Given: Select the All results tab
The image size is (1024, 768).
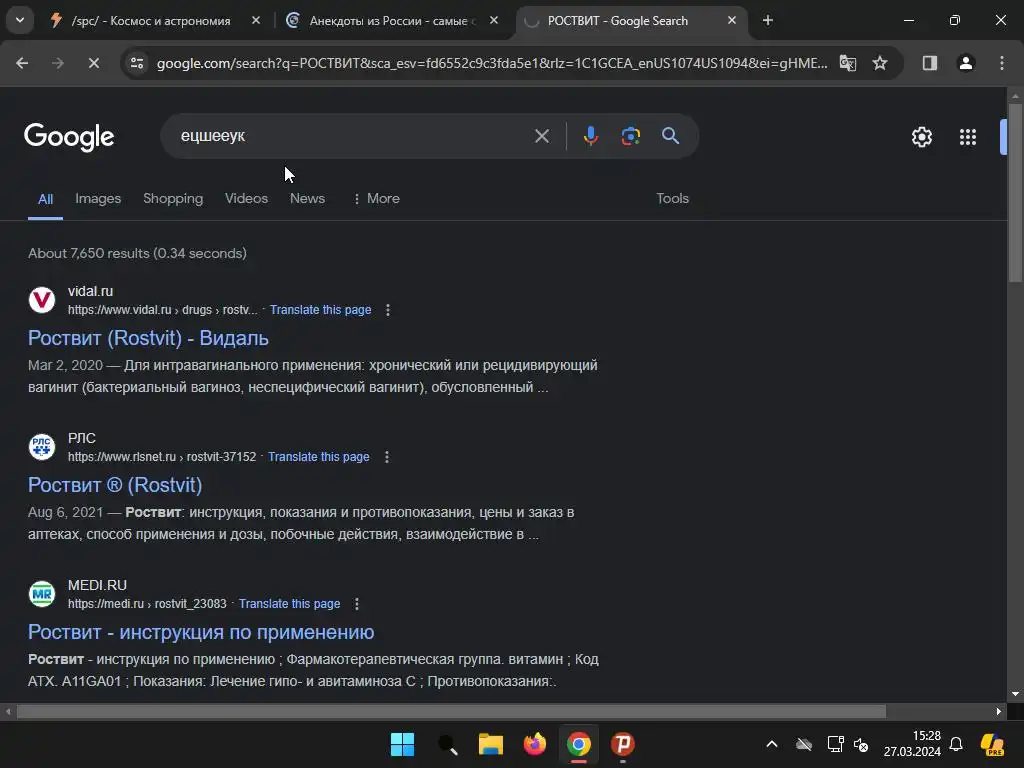Looking at the screenshot, I should [45, 199].
